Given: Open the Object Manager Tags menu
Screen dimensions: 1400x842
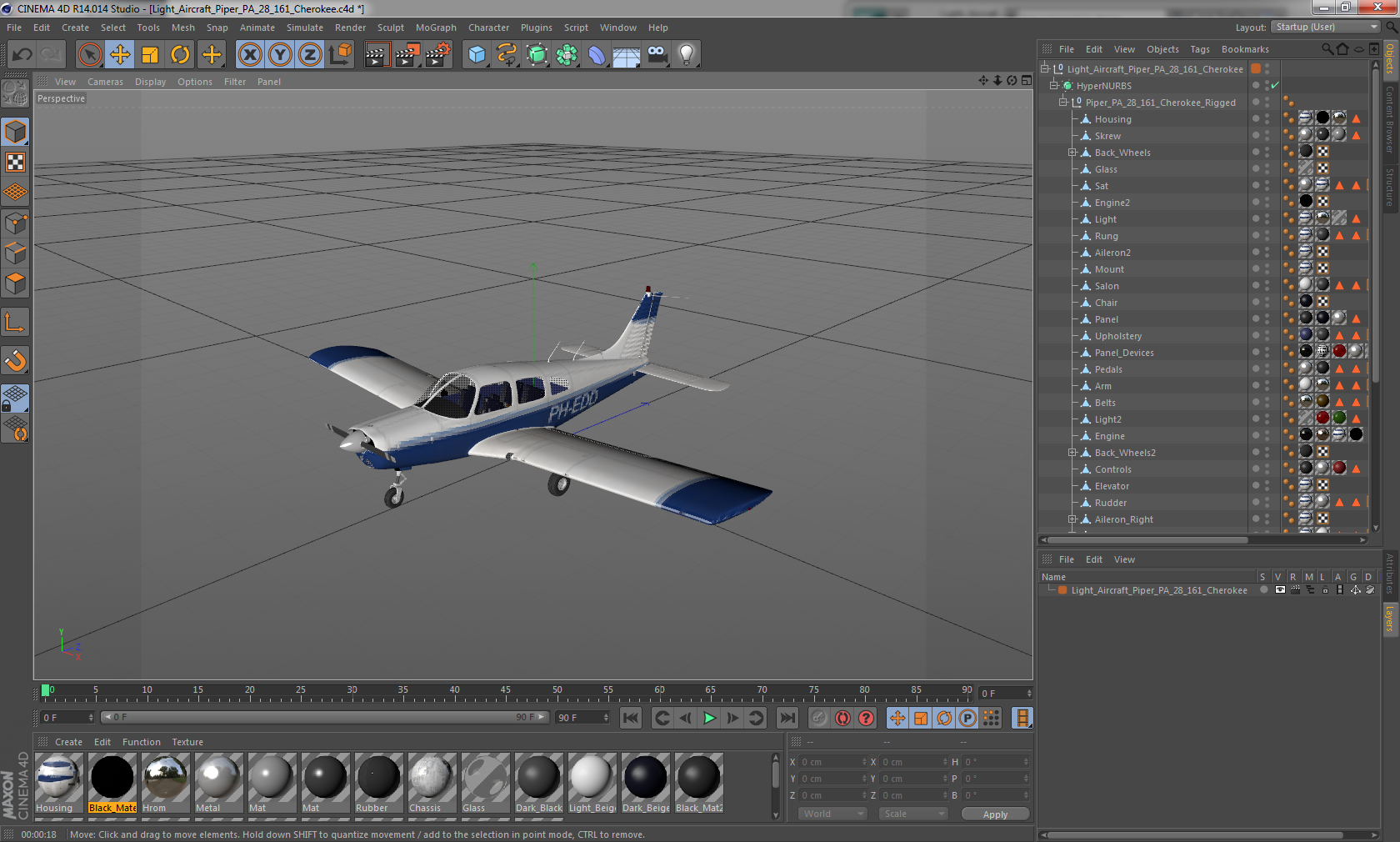Looking at the screenshot, I should (x=1200, y=49).
